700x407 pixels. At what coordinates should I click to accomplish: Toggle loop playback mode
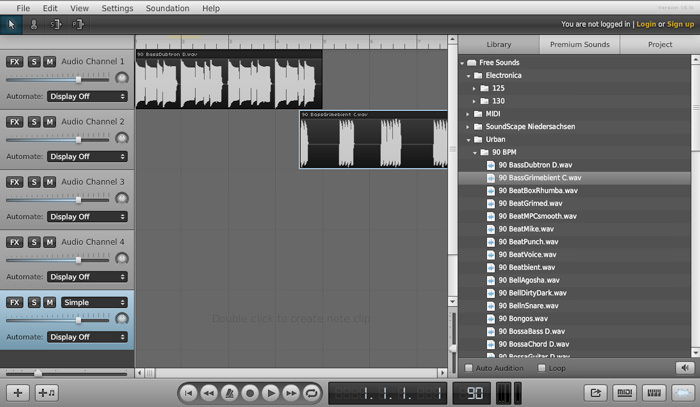[311, 393]
